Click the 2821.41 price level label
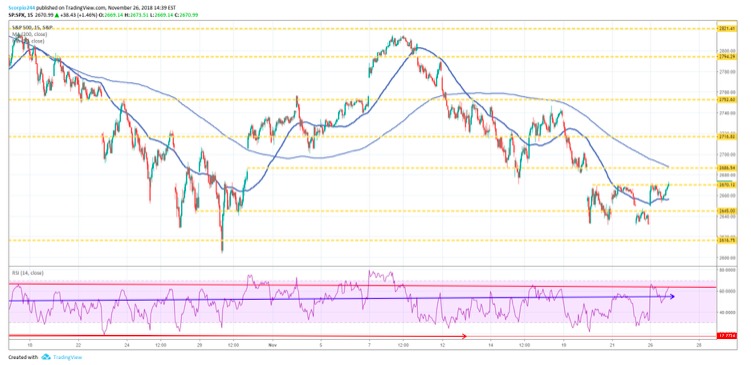The height and width of the screenshot is (365, 751). click(727, 28)
